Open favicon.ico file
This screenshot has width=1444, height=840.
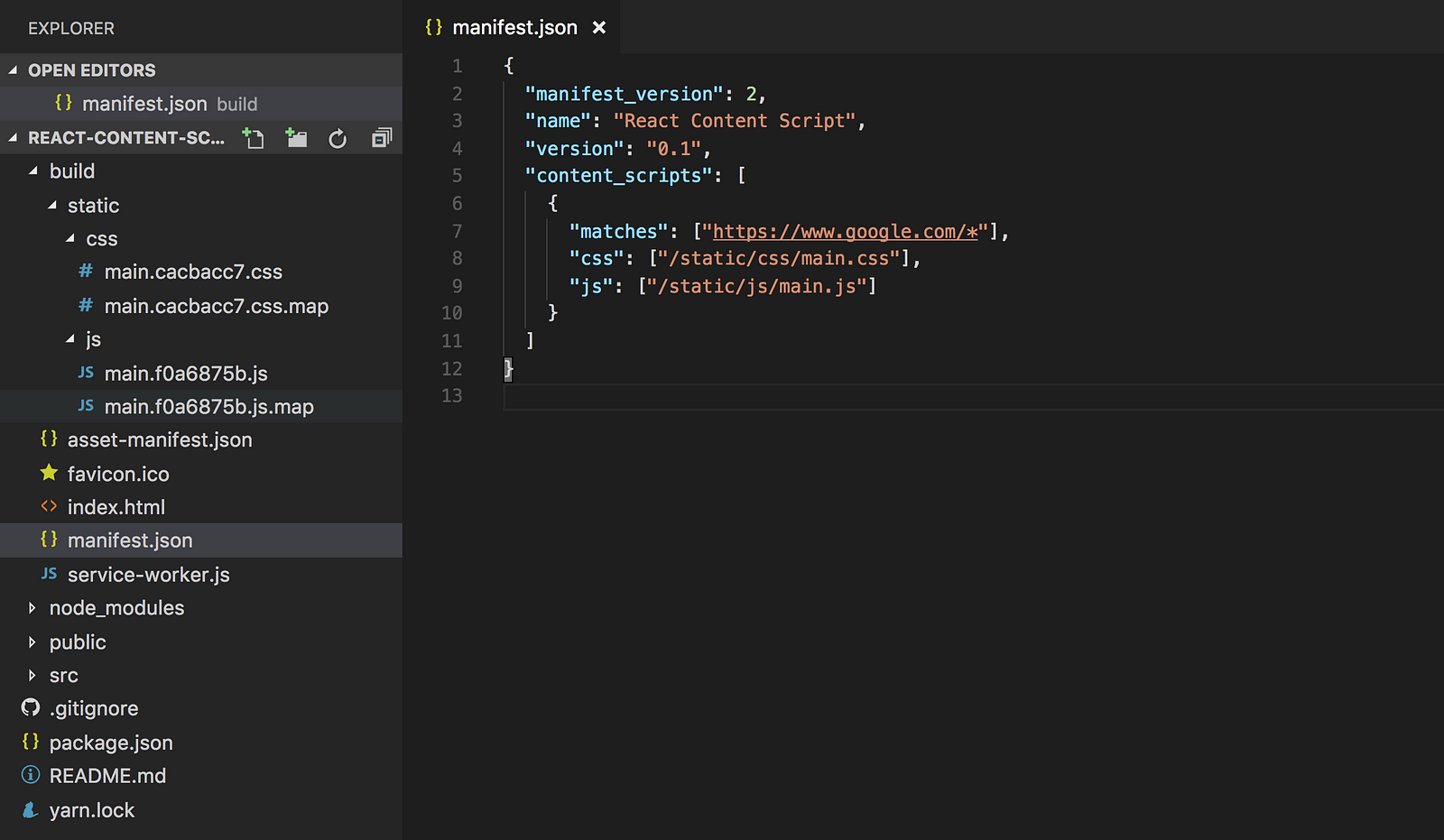click(x=118, y=474)
